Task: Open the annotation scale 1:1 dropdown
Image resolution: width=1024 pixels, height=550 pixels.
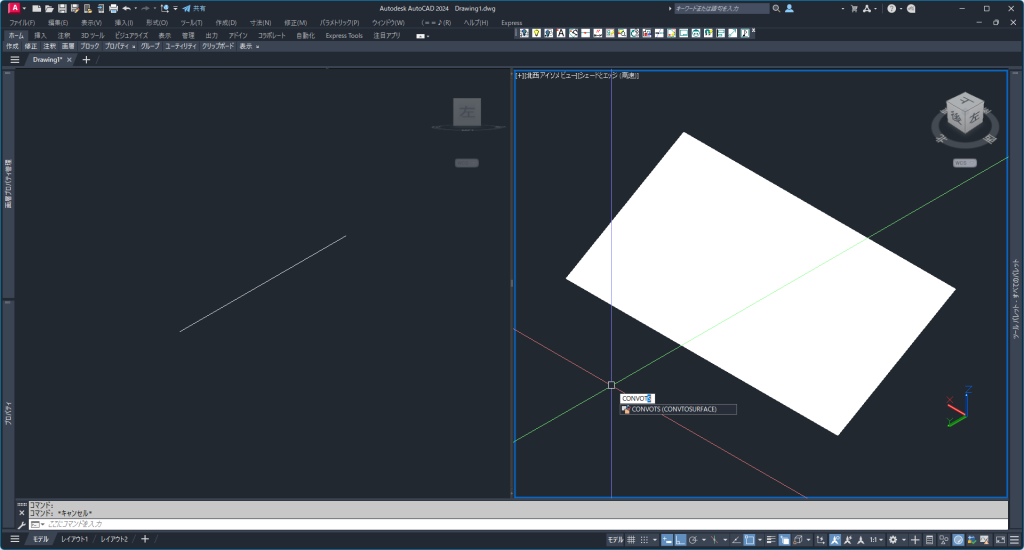Action: coord(876,540)
